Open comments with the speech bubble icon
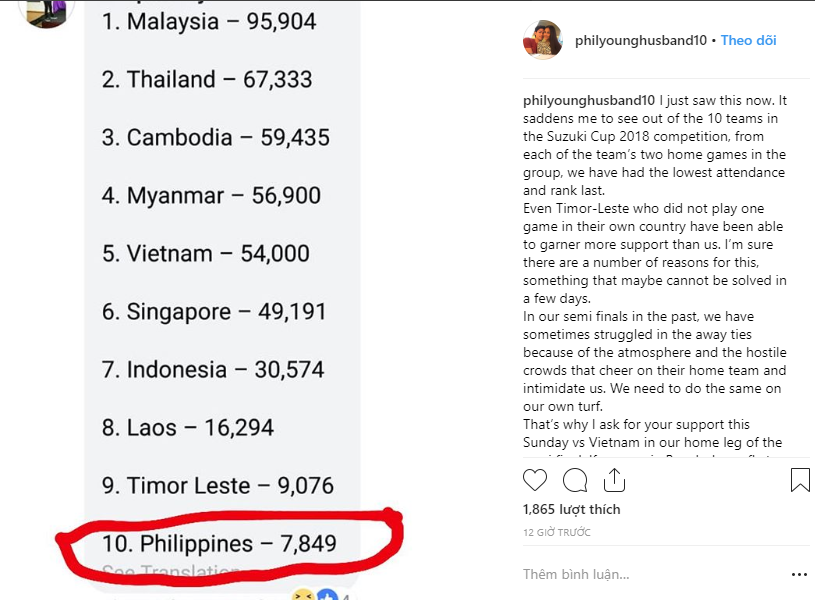 click(575, 481)
